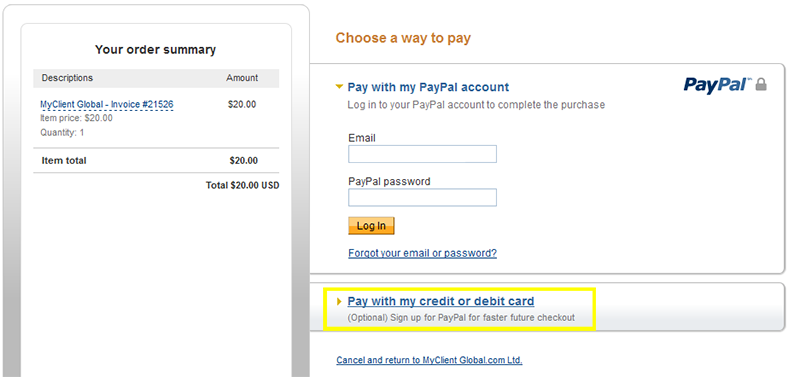Viewport: 800px width, 377px height.
Task: Click the Quantity: 1 text
Action: (x=62, y=133)
